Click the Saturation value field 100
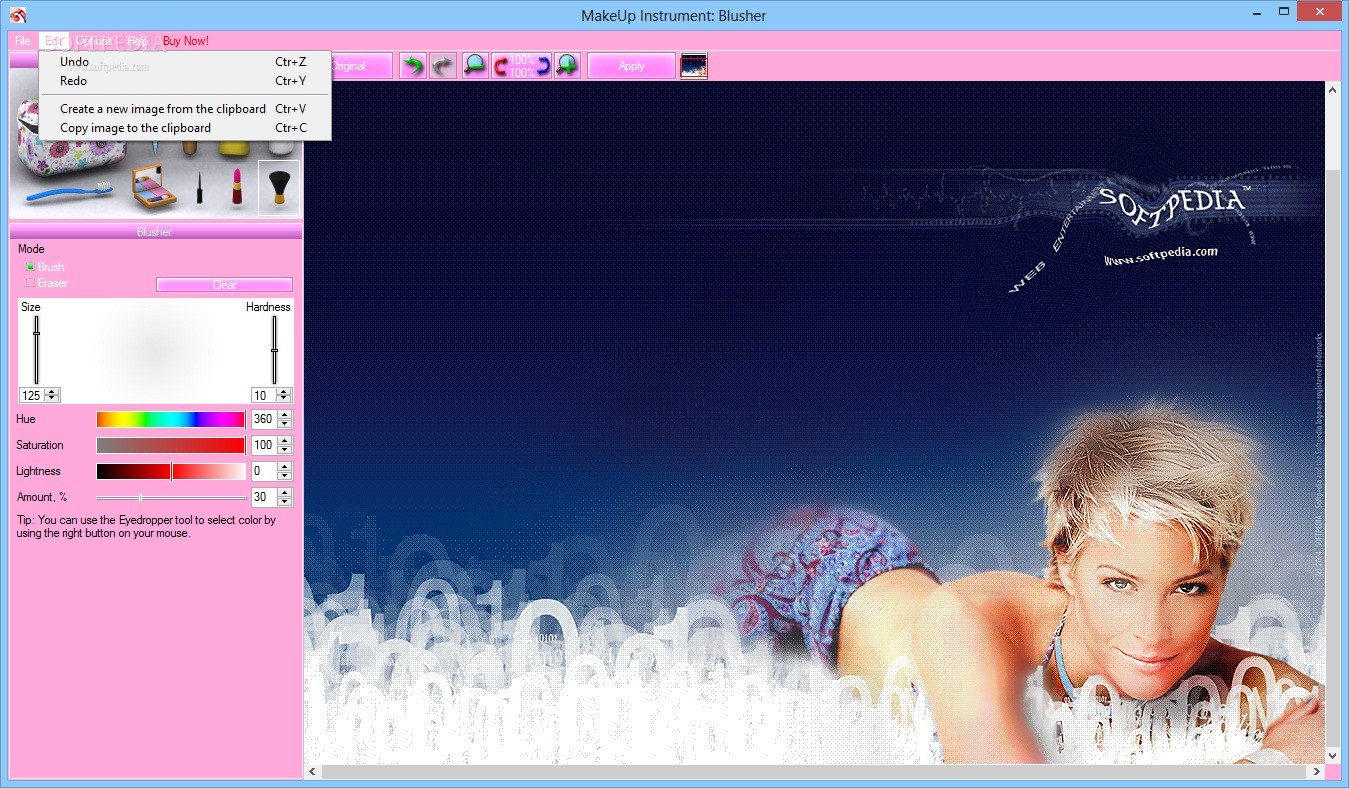 [264, 445]
